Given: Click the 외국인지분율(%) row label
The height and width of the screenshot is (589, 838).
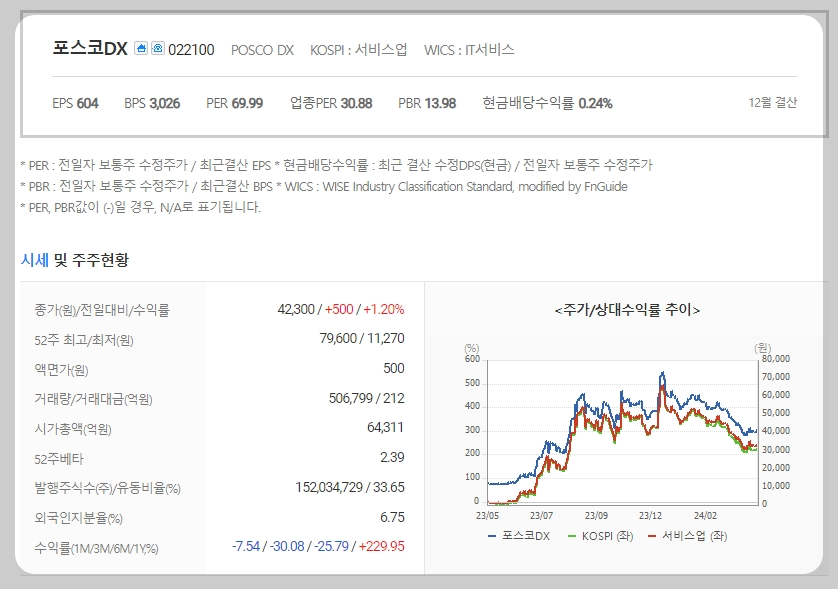Looking at the screenshot, I should coord(79,518).
